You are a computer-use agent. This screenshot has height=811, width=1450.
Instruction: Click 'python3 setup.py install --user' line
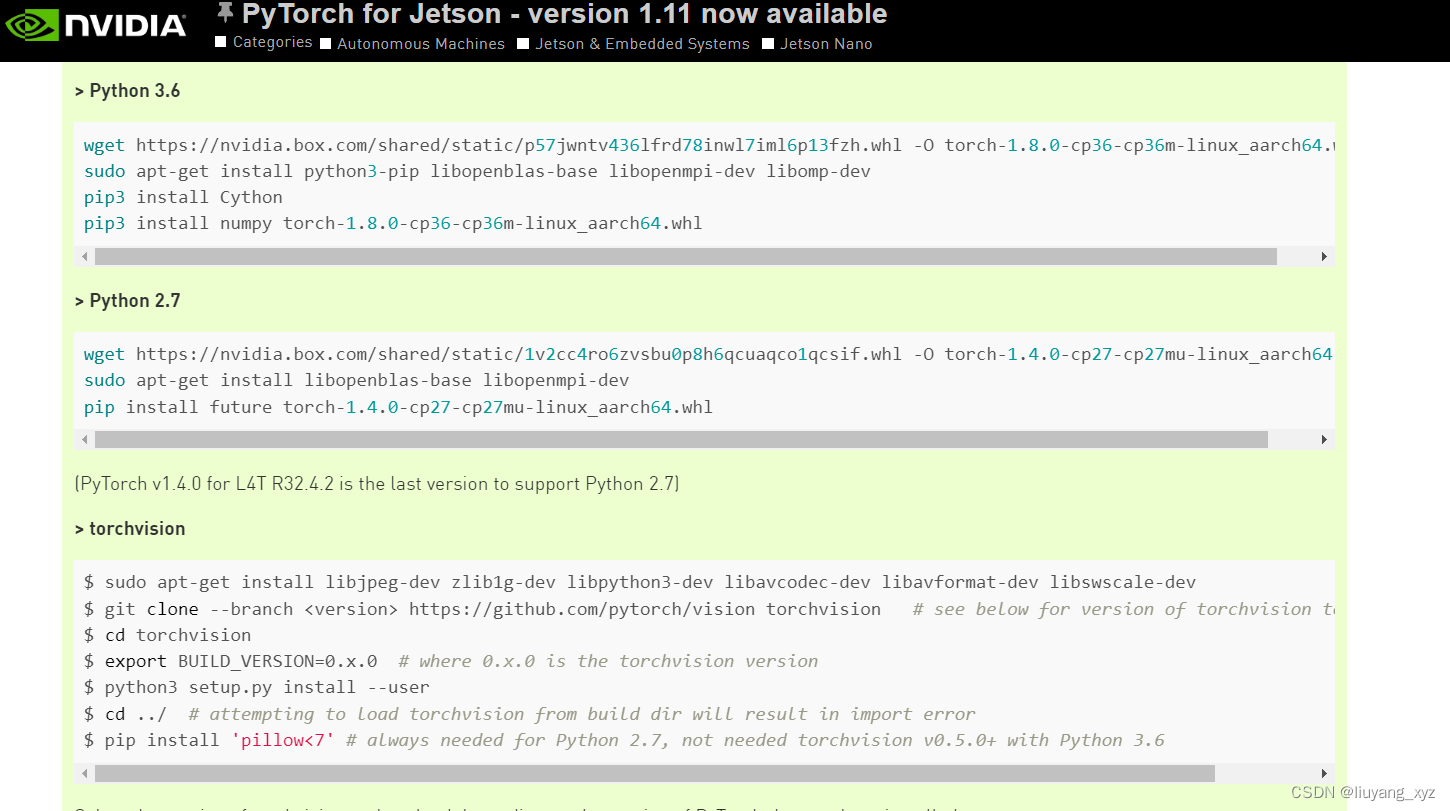[257, 687]
